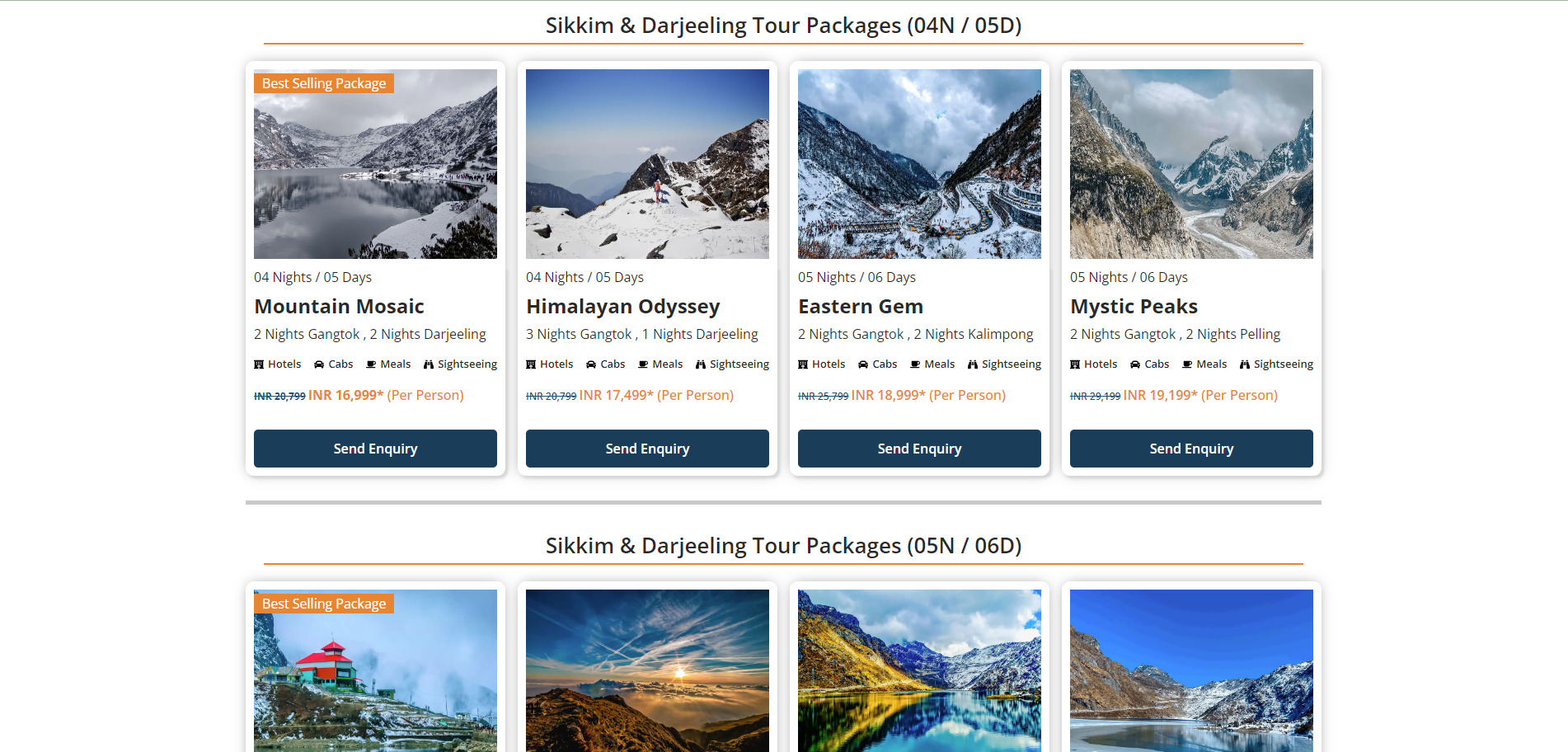Click the Mystic Peaks glacier valley photo

1191,164
